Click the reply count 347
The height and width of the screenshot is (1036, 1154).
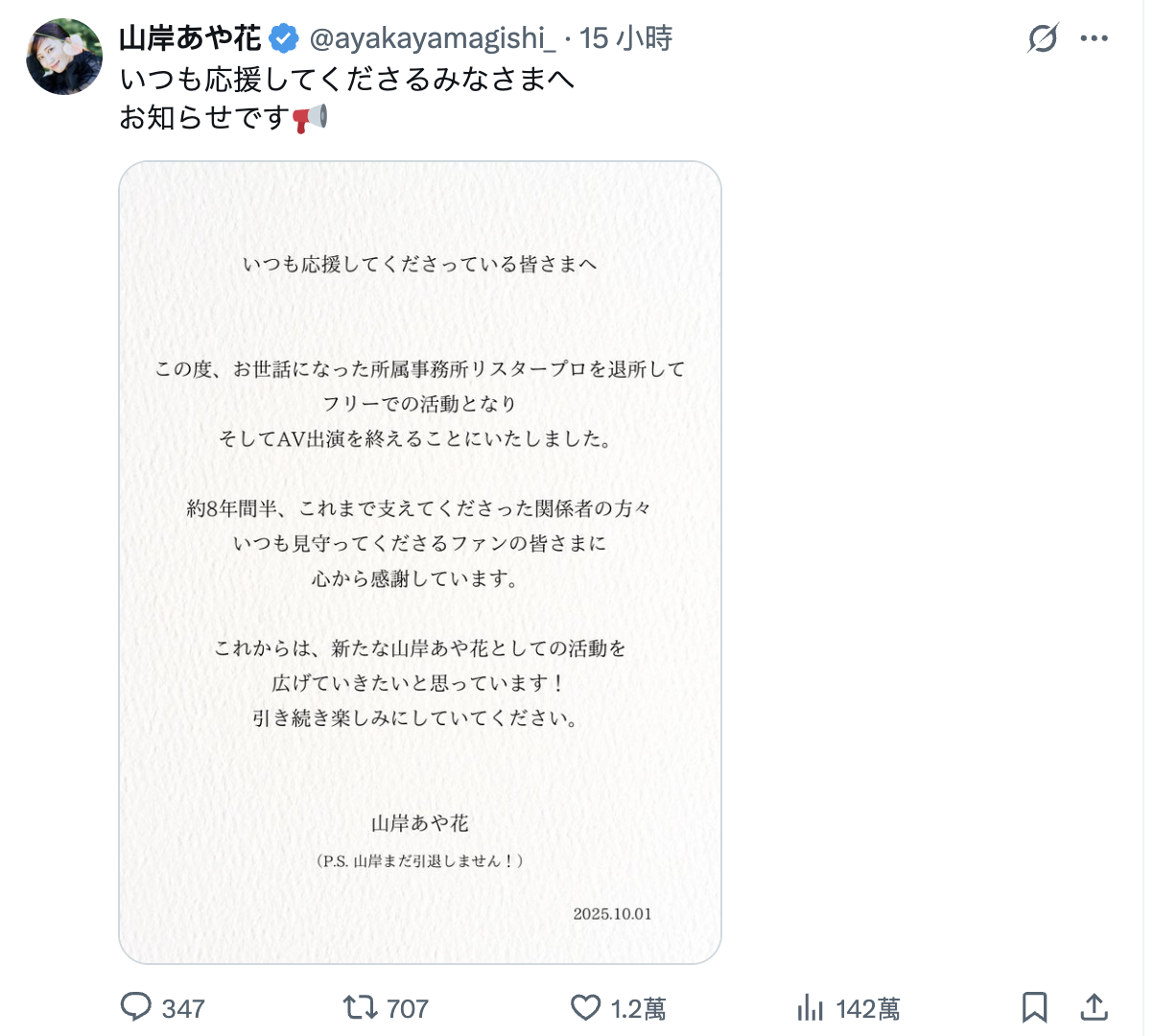tap(183, 1009)
